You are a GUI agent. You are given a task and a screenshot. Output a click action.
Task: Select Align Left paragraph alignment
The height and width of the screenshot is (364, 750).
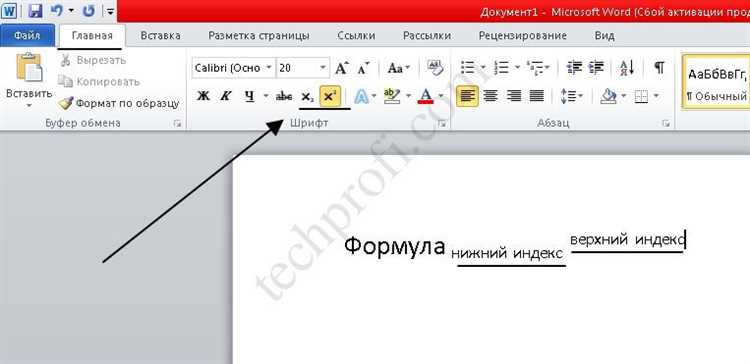467,97
